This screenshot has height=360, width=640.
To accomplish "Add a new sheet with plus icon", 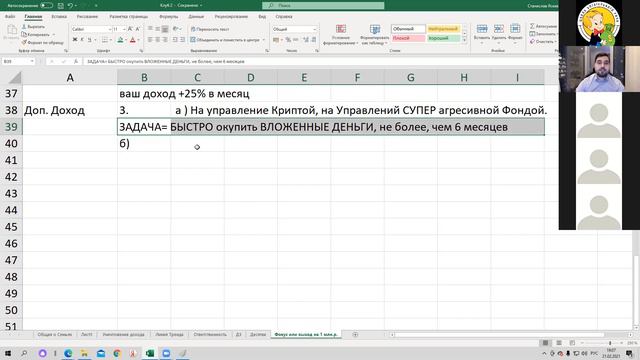I will [355, 334].
